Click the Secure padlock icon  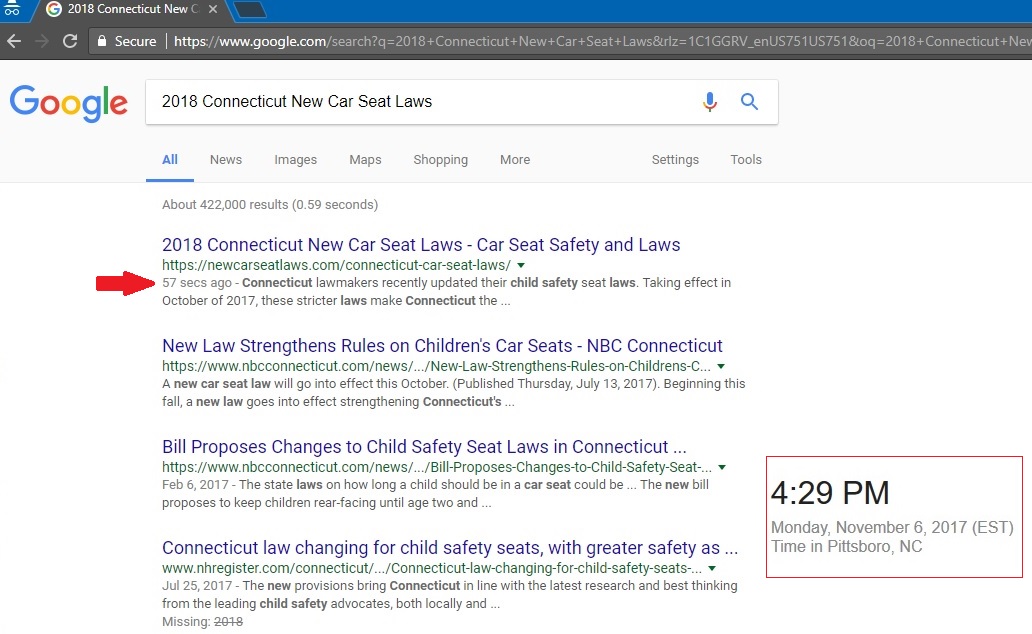(101, 41)
